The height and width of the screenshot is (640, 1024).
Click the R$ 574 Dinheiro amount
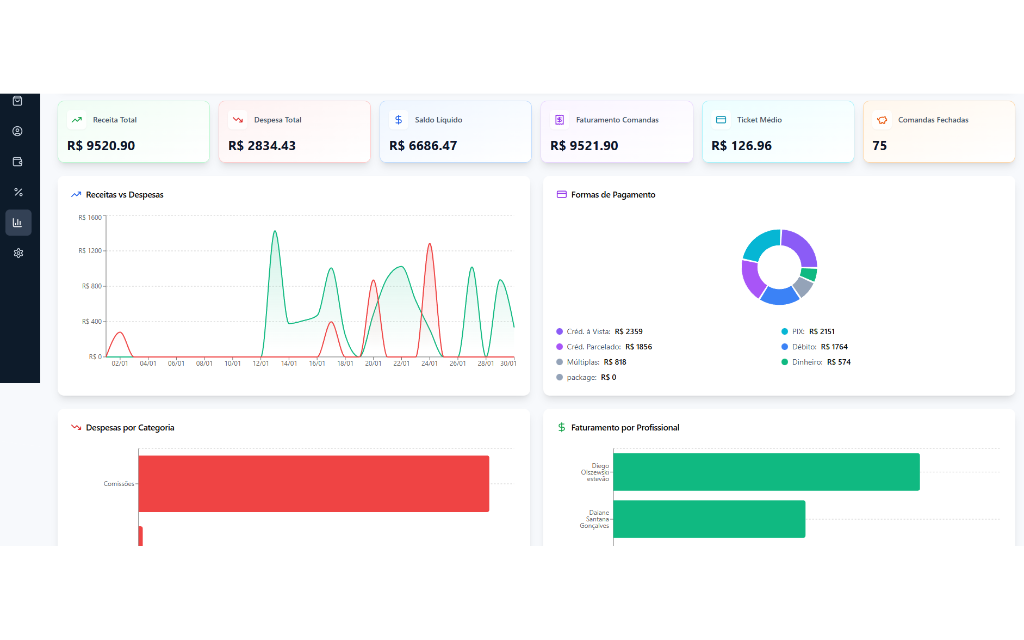pyautogui.click(x=839, y=362)
